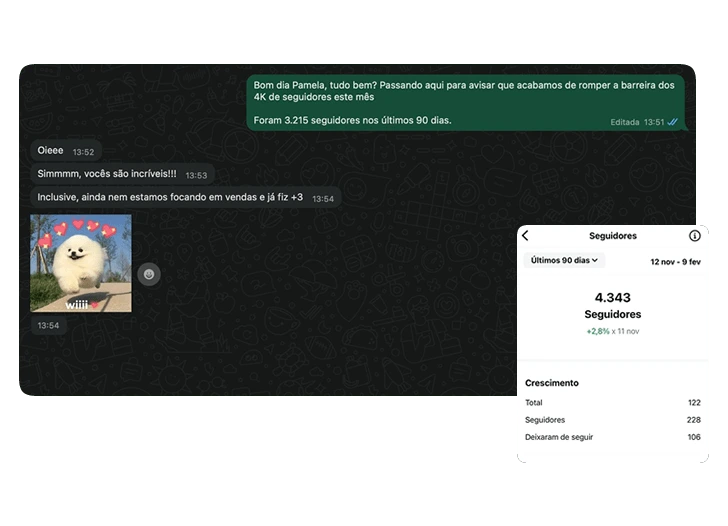Click the 13:54 timestamp below the sticker
Viewport: 728px width, 526px height.
point(48,326)
